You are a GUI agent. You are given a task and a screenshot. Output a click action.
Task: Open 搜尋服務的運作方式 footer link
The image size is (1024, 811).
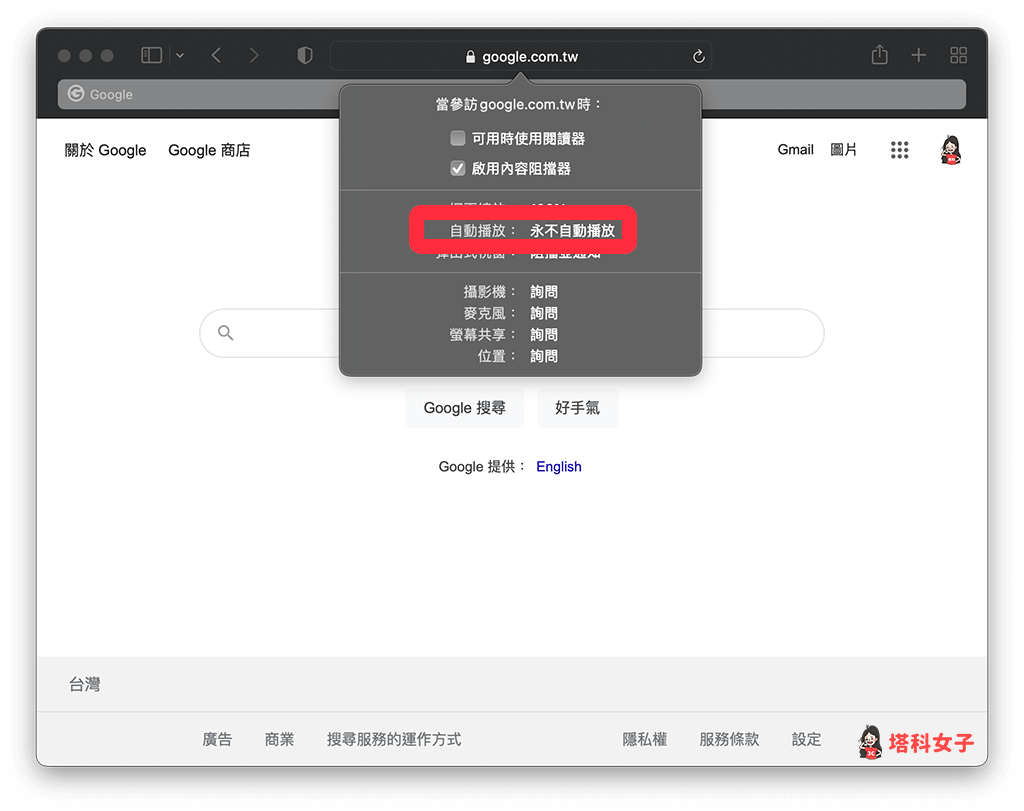(394, 739)
